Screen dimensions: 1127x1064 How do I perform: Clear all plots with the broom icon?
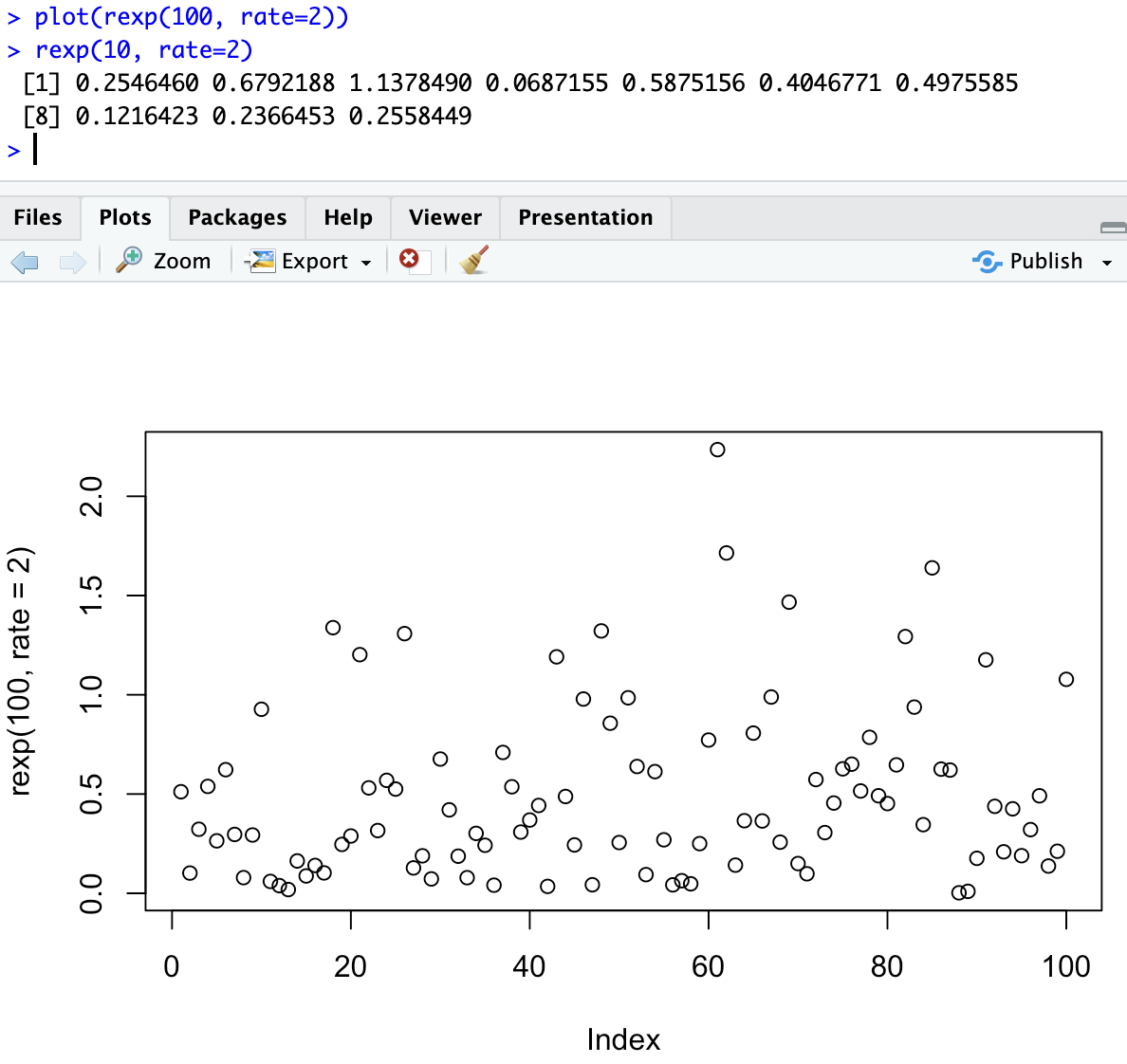473,260
